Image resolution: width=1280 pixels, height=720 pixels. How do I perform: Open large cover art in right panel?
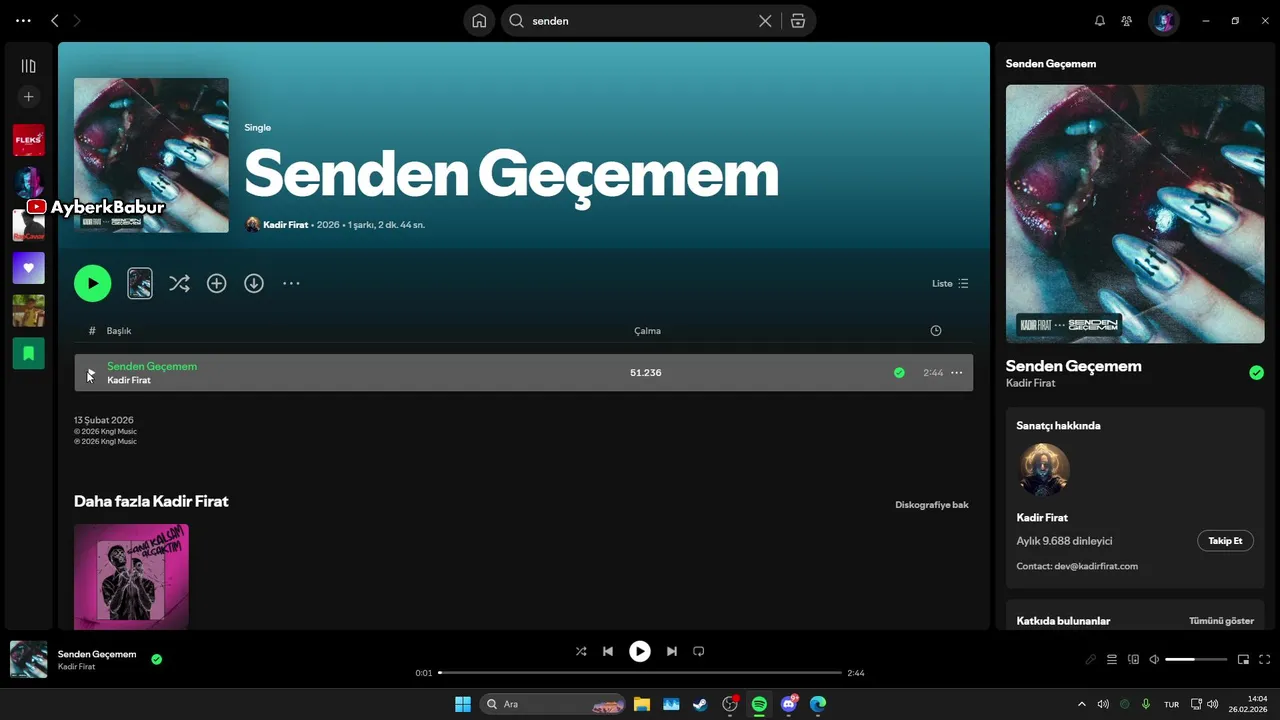coord(1135,214)
